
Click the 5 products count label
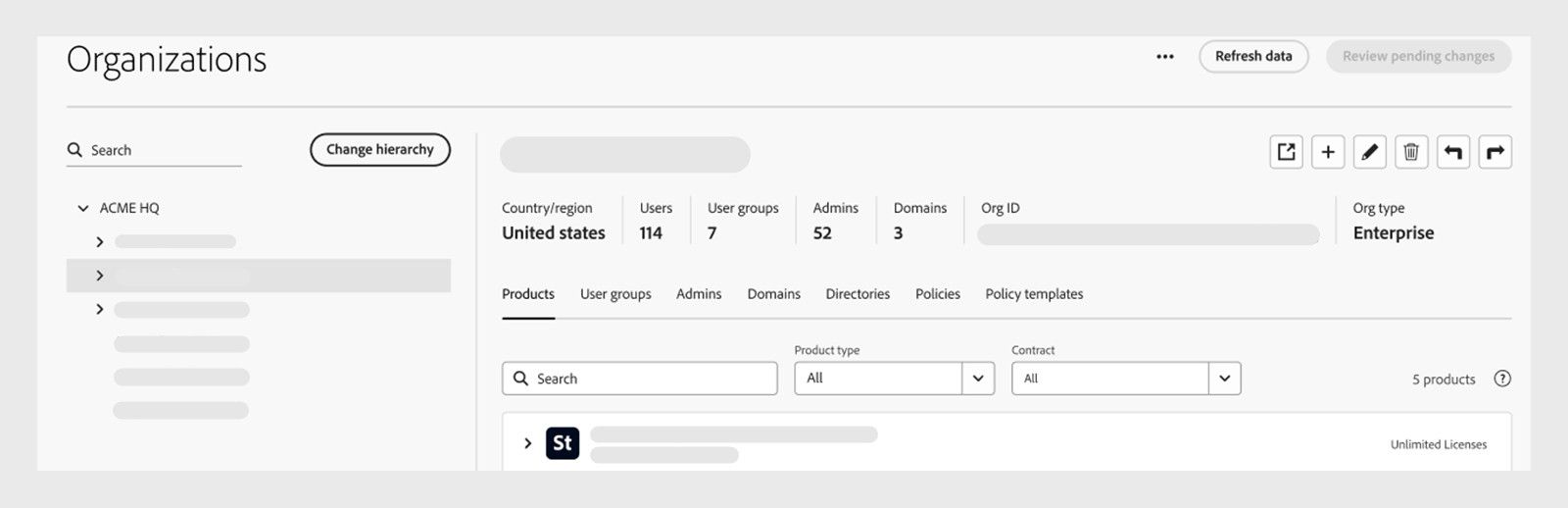click(x=1444, y=380)
